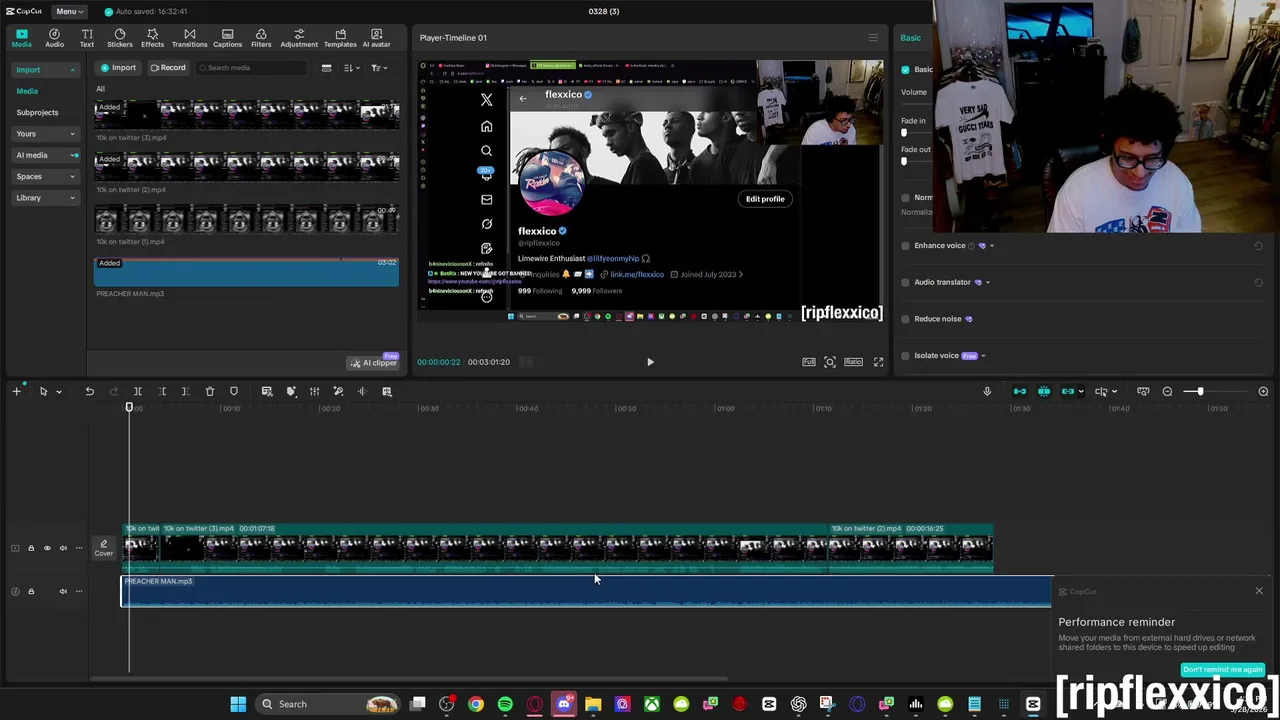Adjust the Fade out slider
1280x720 pixels.
coord(904,161)
